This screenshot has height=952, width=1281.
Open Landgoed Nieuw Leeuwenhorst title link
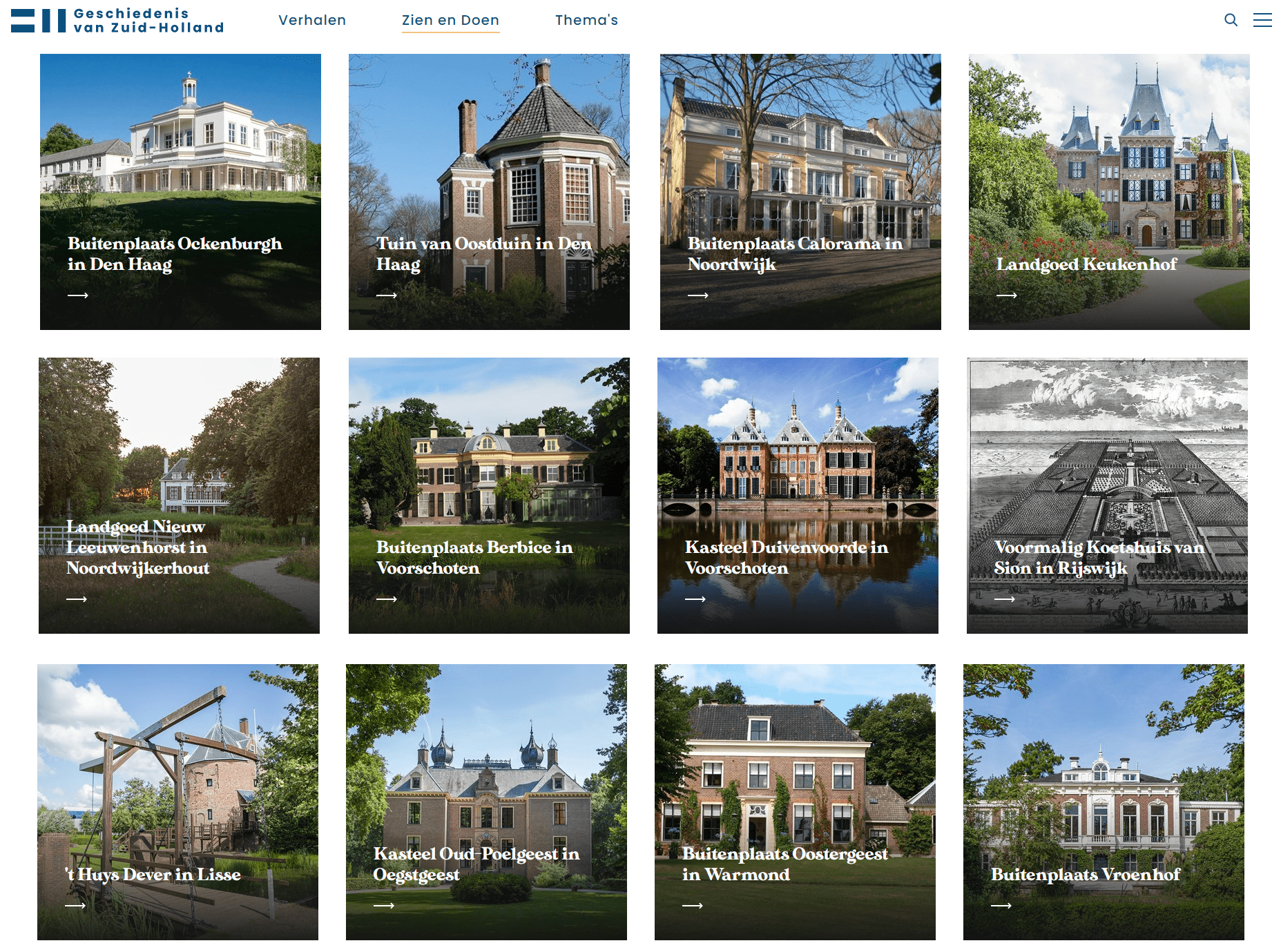point(137,547)
